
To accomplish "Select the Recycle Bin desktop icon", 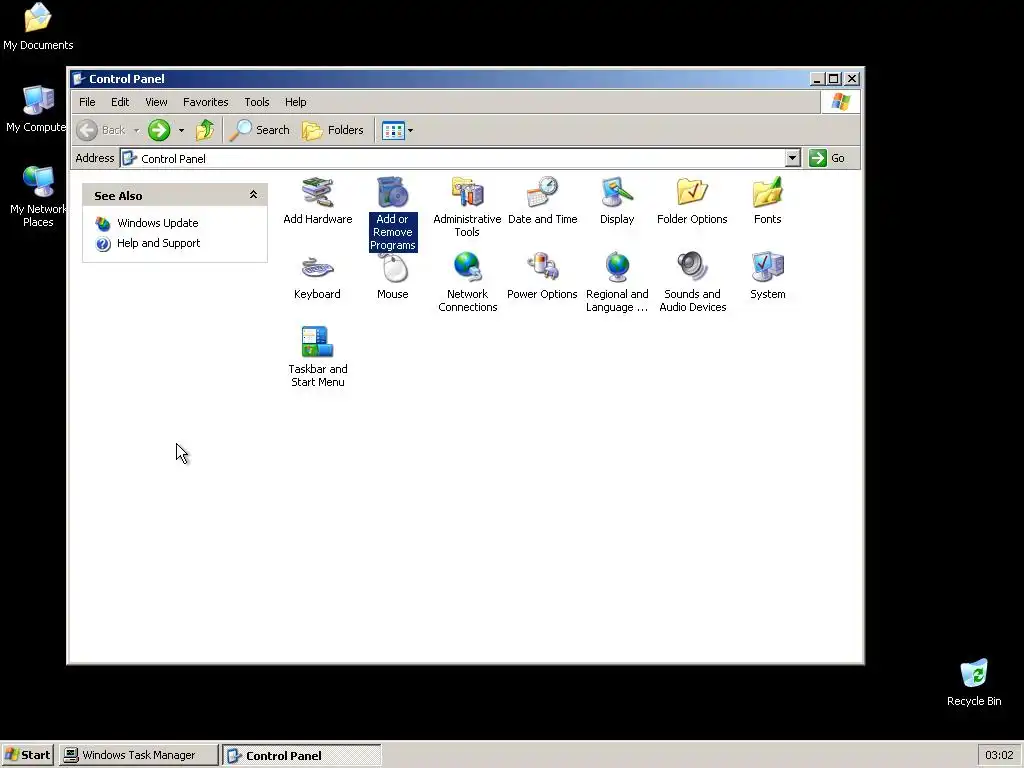I will pos(974,682).
